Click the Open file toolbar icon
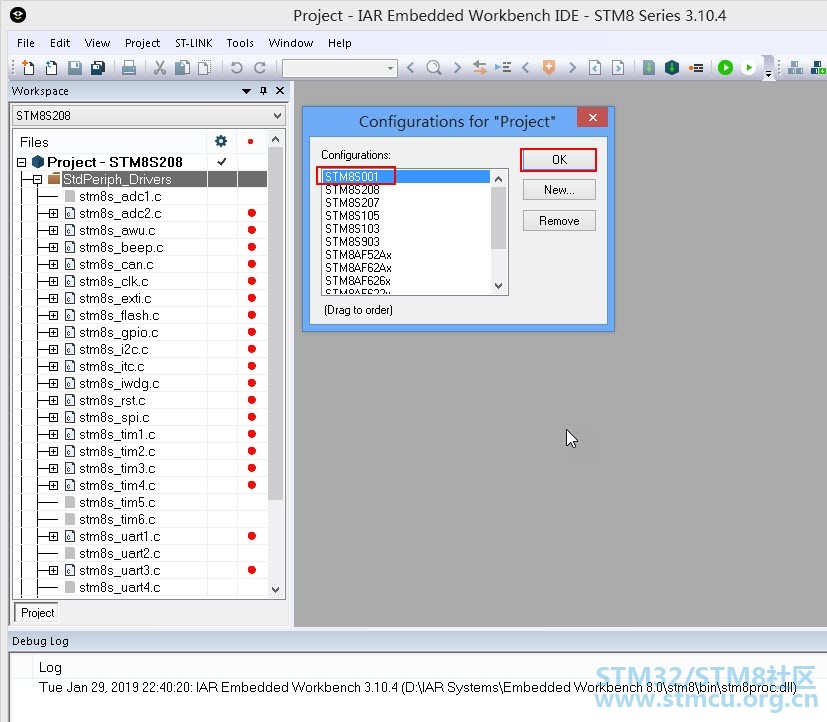 click(51, 68)
